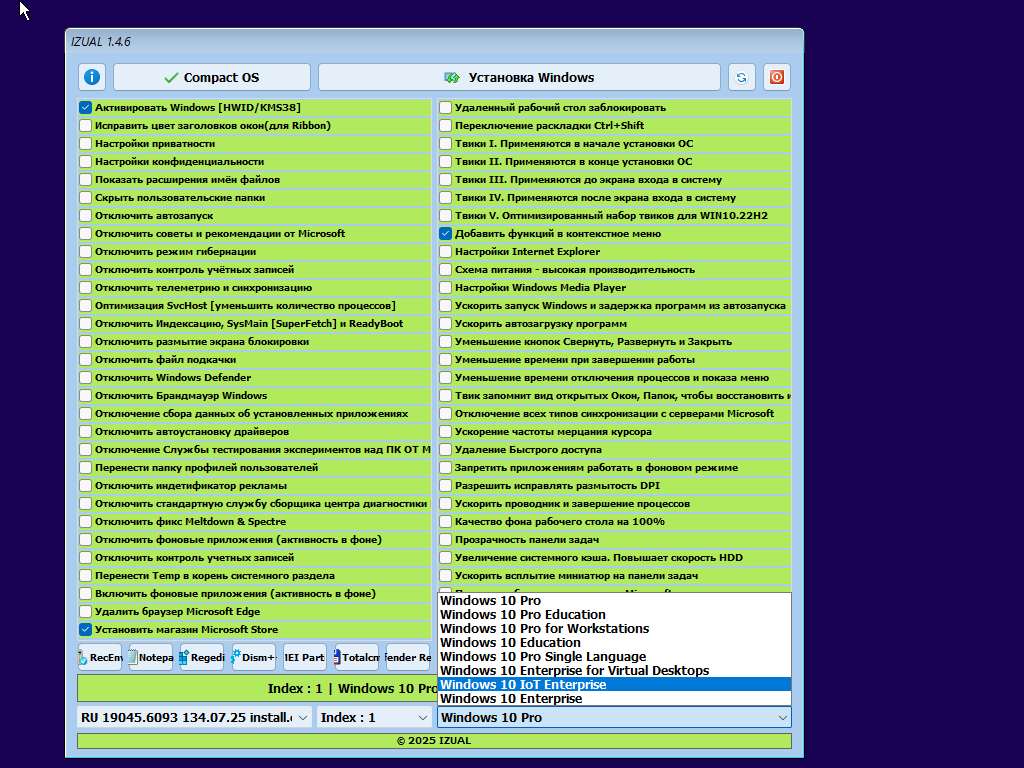Start Установка Windows button
The image size is (1024, 768).
tap(519, 77)
